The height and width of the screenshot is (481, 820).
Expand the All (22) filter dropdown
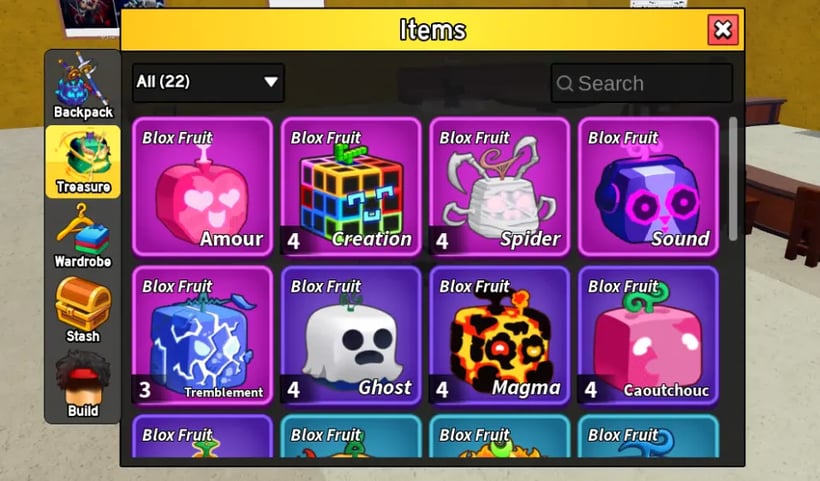pyautogui.click(x=208, y=83)
